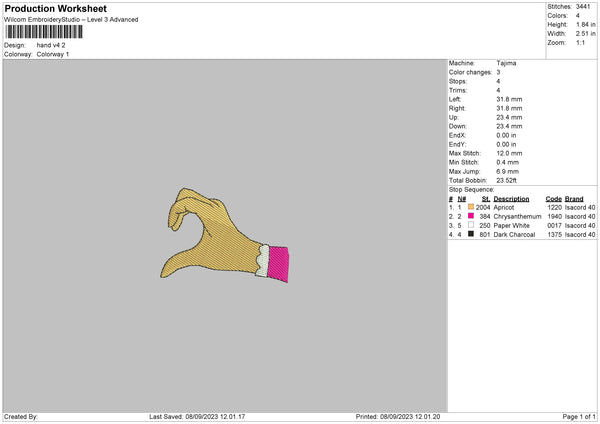600x424 pixels.
Task: Click Max Jump value '6.9 mm'
Action: 508,171
